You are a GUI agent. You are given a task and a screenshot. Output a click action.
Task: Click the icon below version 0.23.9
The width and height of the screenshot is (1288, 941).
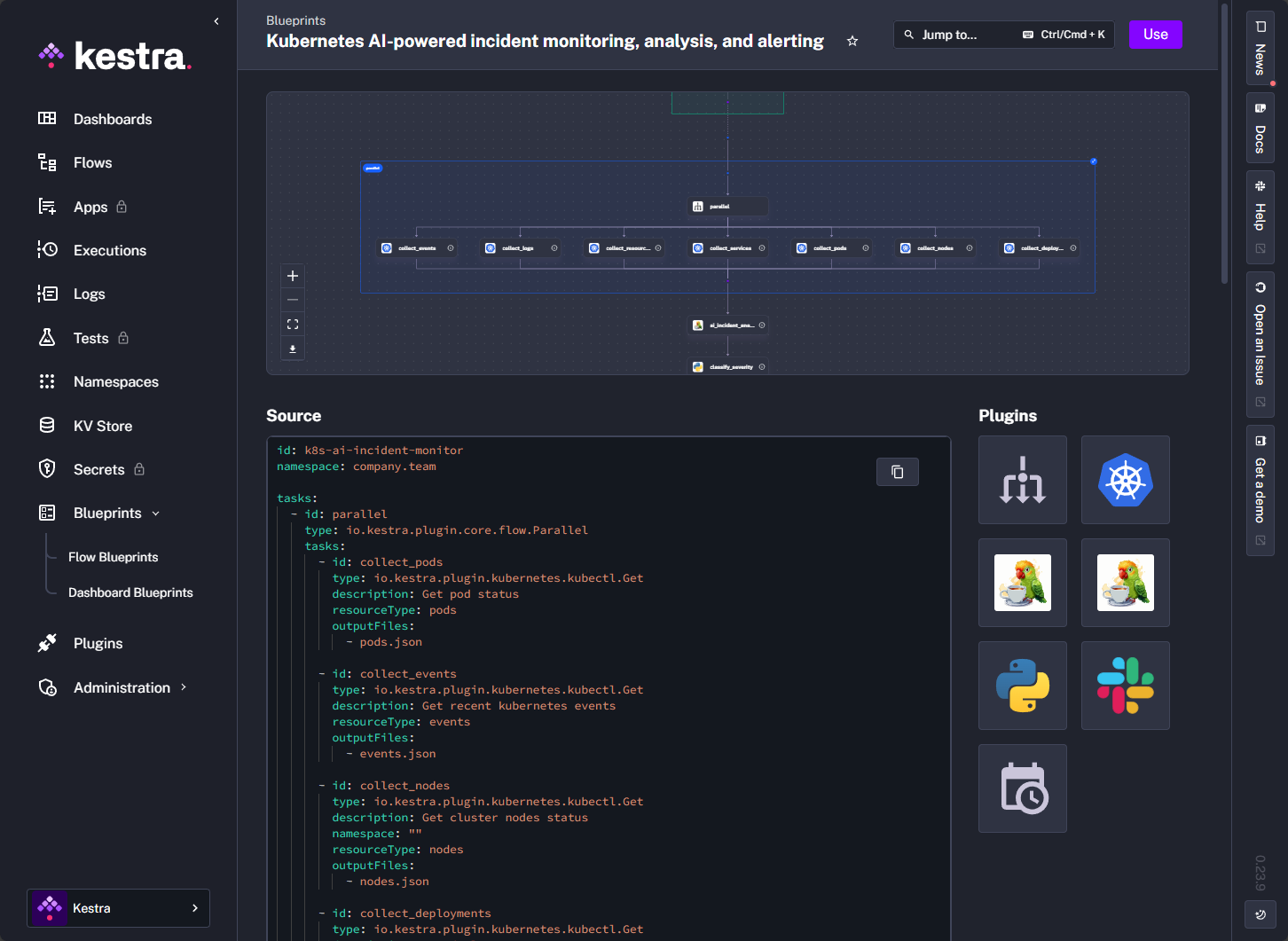(x=1261, y=914)
